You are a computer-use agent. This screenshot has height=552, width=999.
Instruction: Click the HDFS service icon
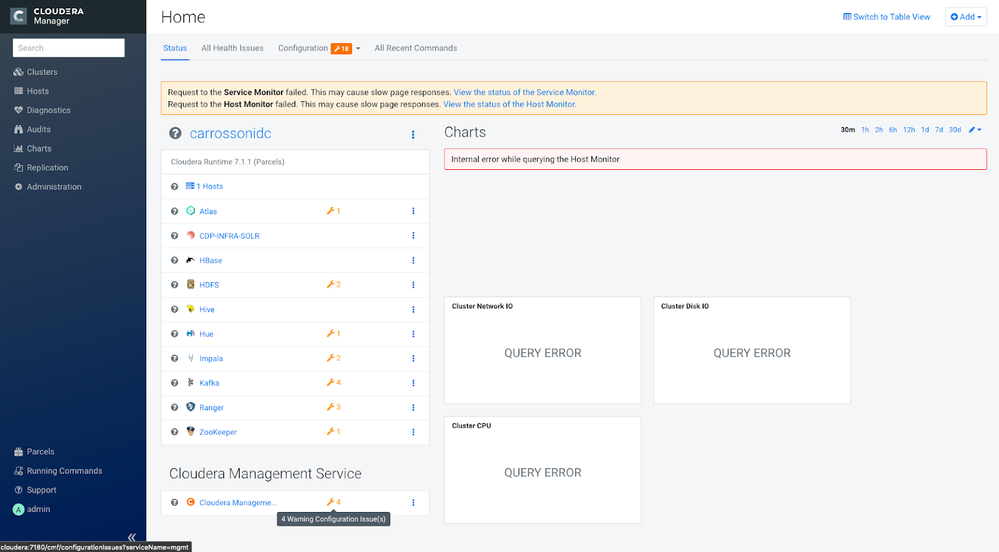pos(190,284)
